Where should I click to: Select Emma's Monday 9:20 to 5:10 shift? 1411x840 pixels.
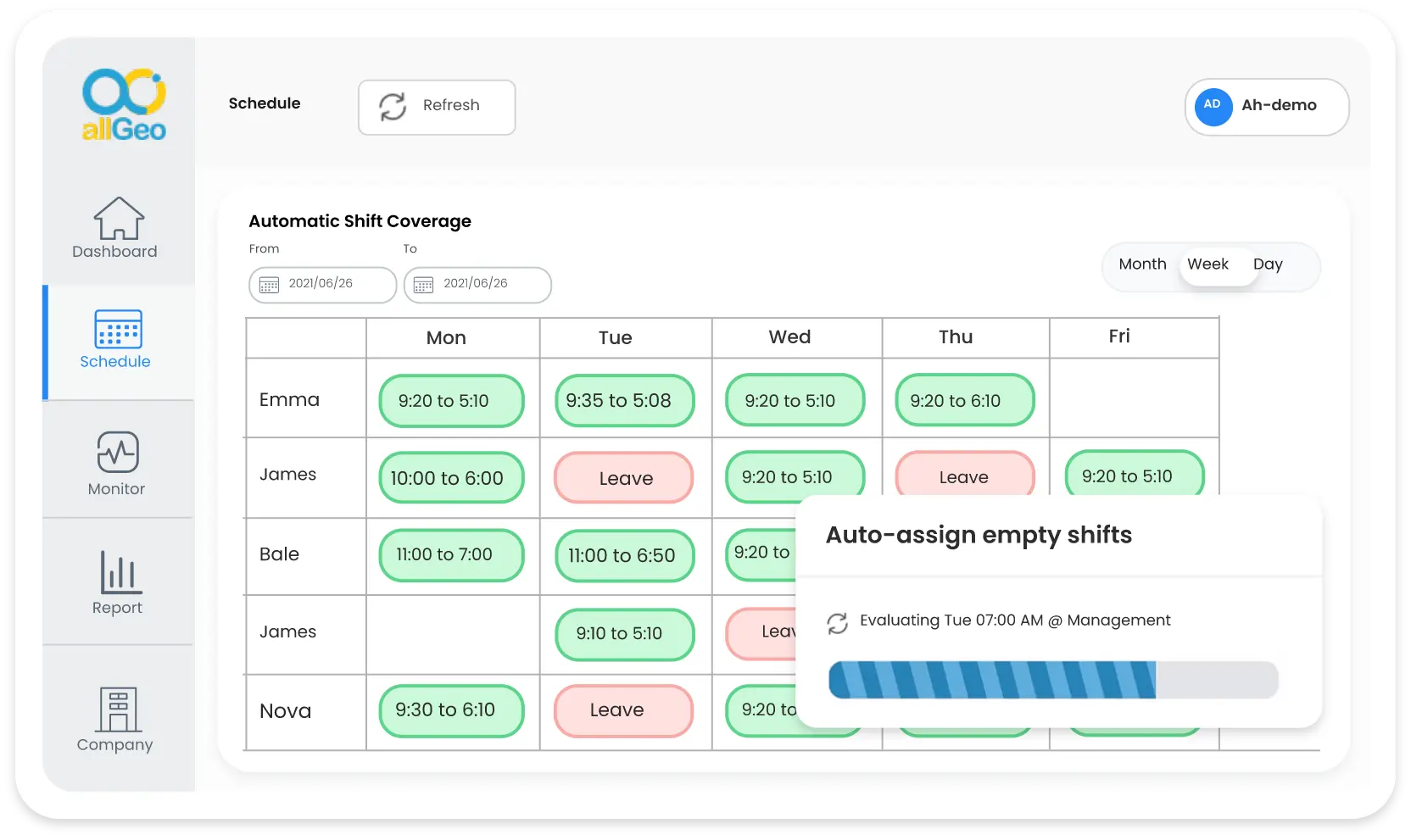click(x=451, y=400)
